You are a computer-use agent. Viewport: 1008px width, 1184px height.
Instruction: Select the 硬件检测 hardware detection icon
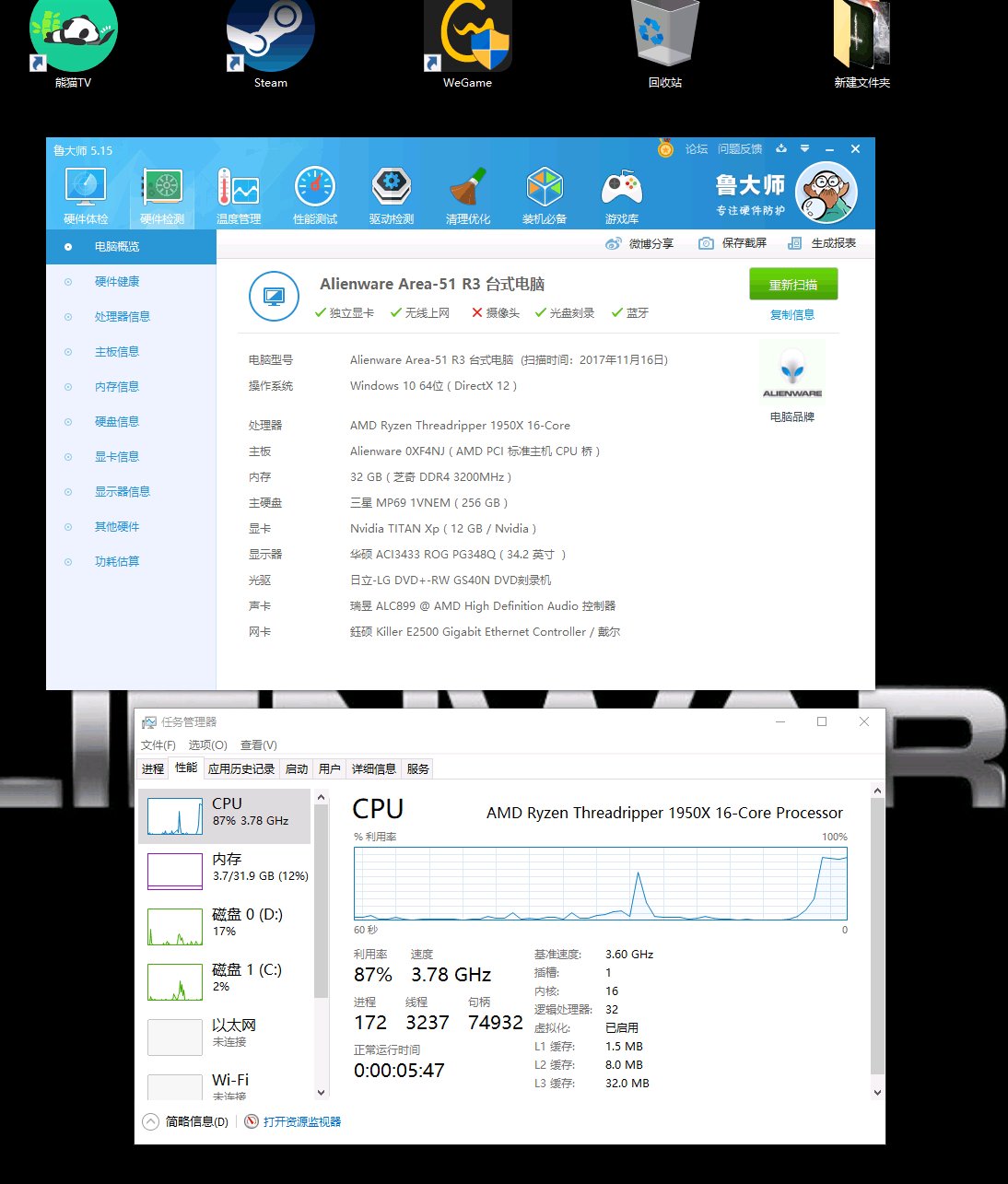pos(162,196)
